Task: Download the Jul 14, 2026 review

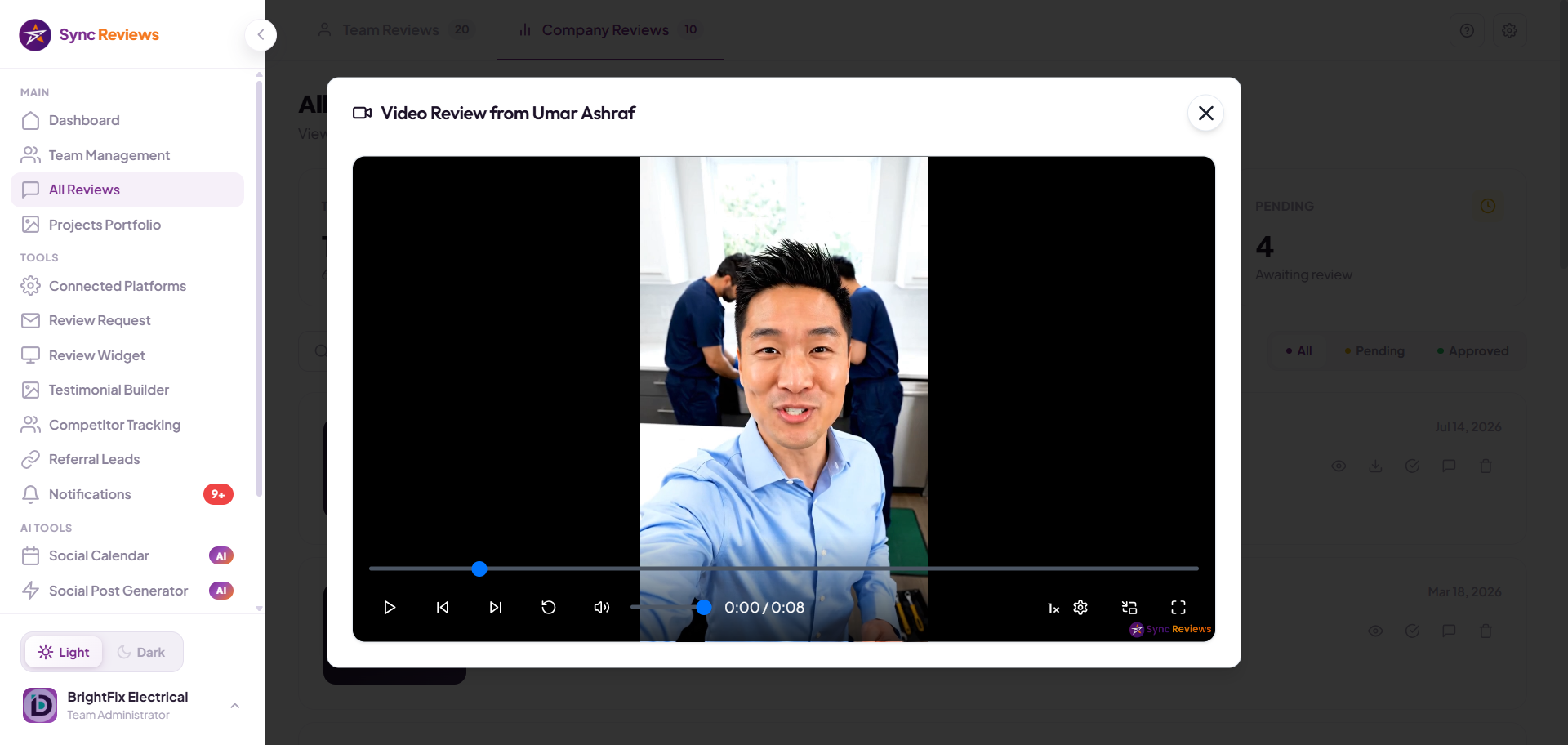Action: coord(1375,466)
